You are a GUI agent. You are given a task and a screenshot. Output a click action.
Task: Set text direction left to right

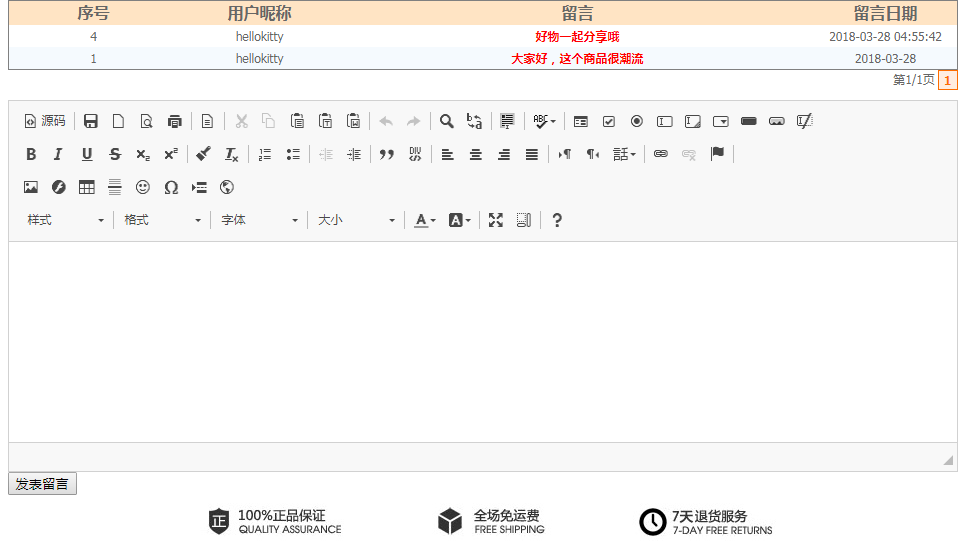(x=565, y=154)
